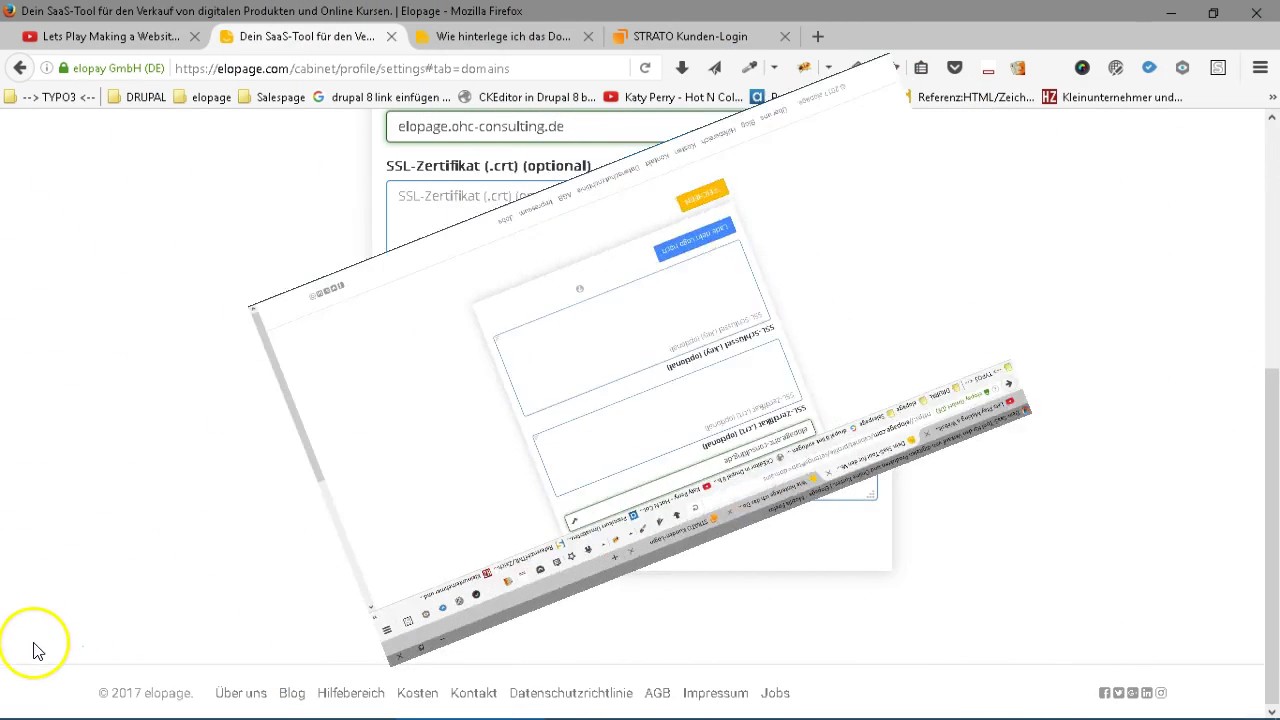Open CKEditor in Drupal 8 bookmark
This screenshot has height=720, width=1280.
pyautogui.click(x=527, y=97)
